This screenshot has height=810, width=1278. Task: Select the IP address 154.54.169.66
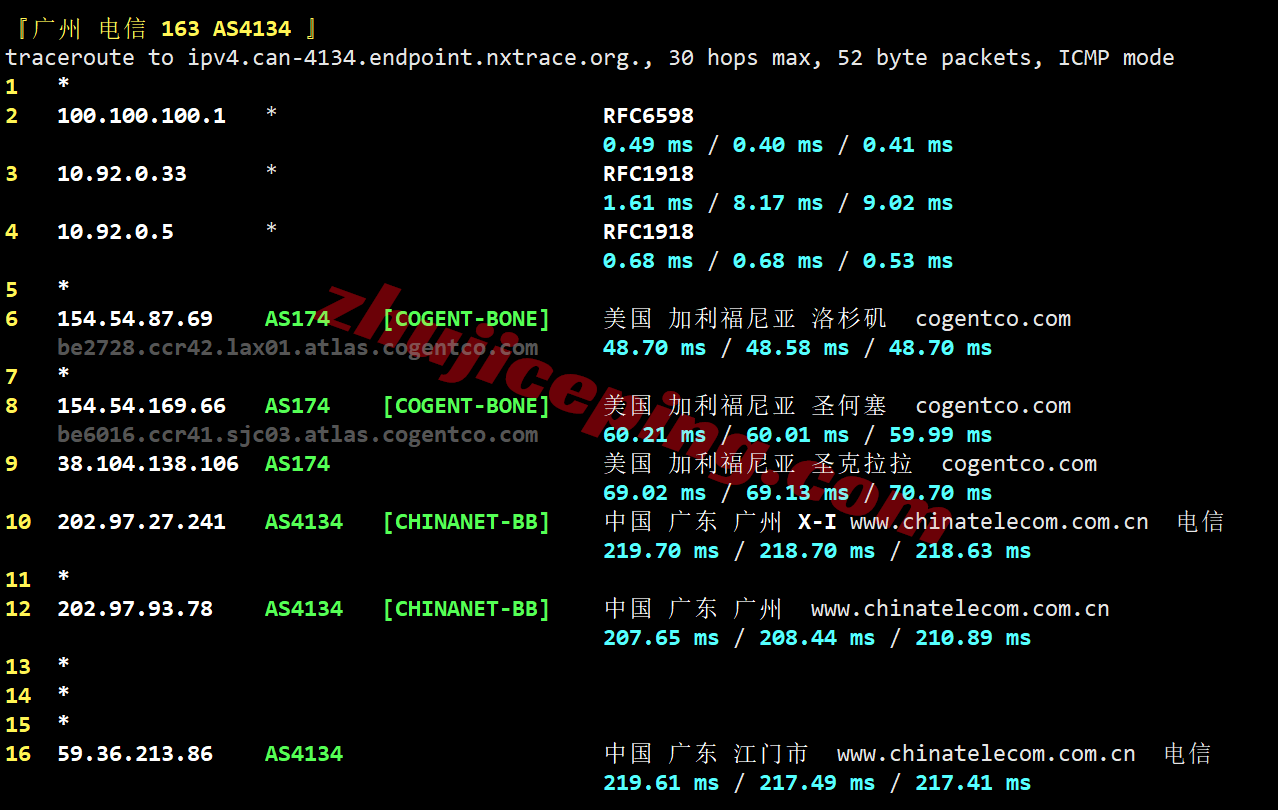pos(141,406)
